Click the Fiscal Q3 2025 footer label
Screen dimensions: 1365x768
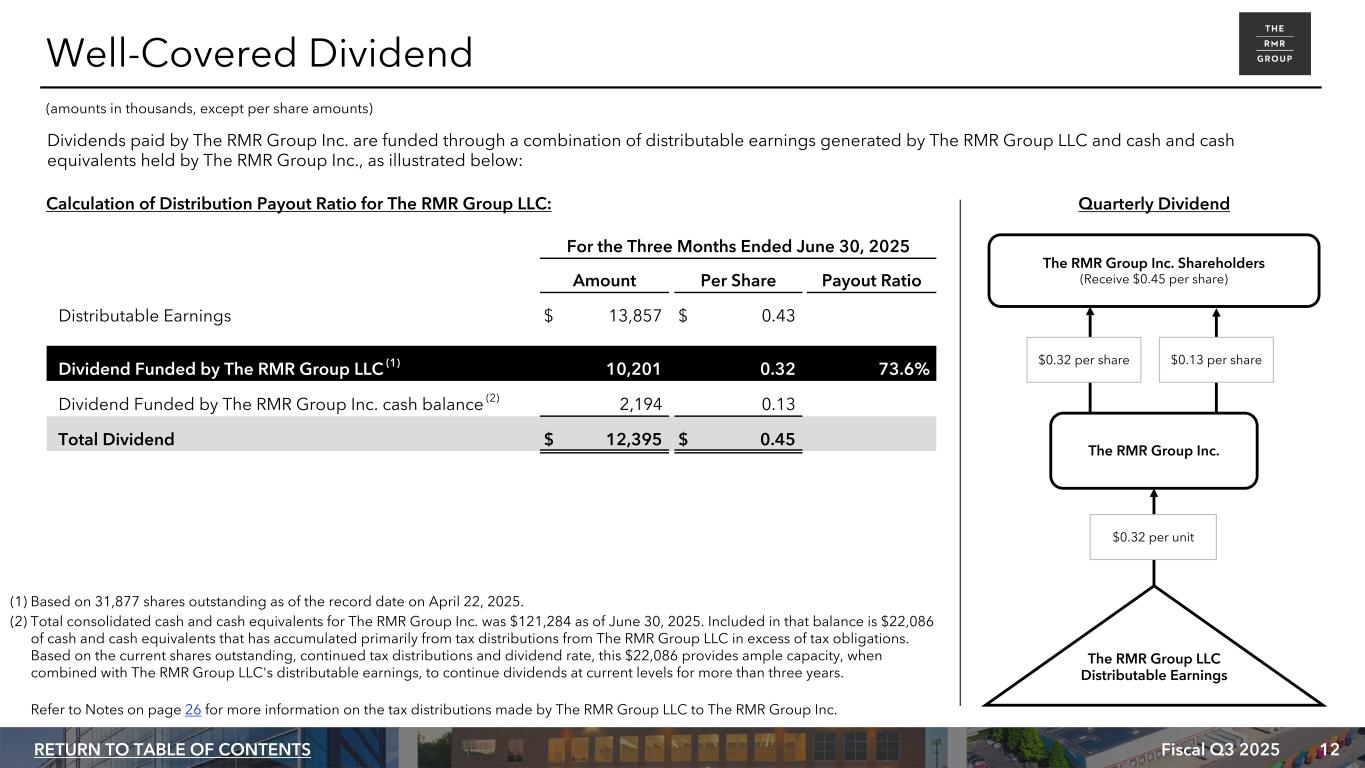(x=1220, y=750)
